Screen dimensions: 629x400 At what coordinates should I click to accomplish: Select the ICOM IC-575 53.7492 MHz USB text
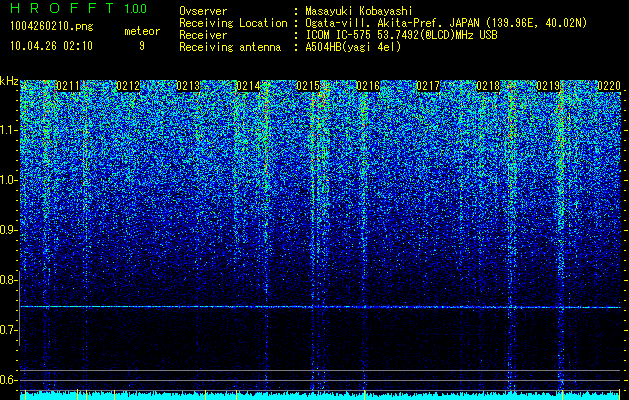pos(401,35)
